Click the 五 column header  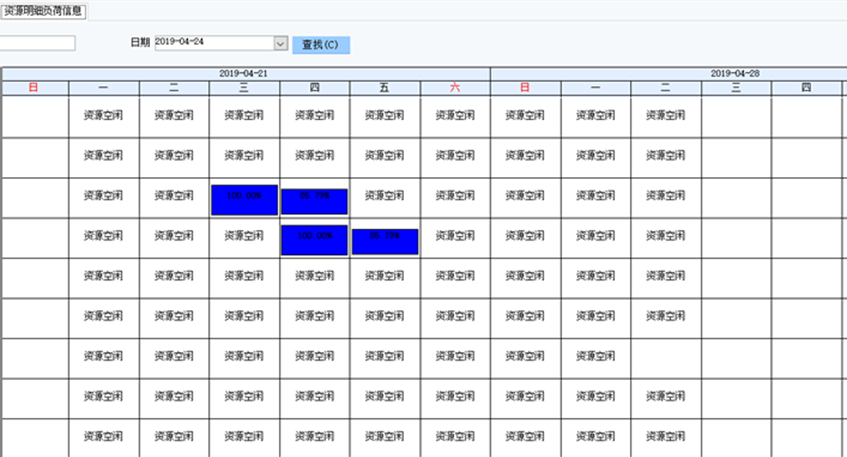[x=385, y=88]
